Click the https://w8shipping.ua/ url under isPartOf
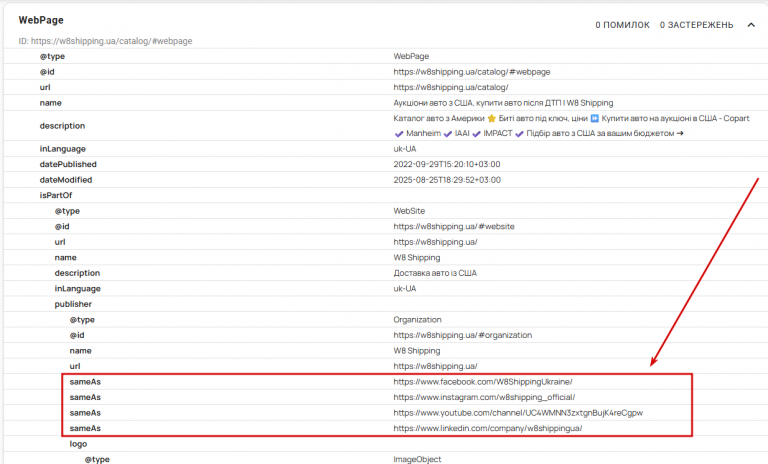768x464 pixels. click(x=435, y=242)
